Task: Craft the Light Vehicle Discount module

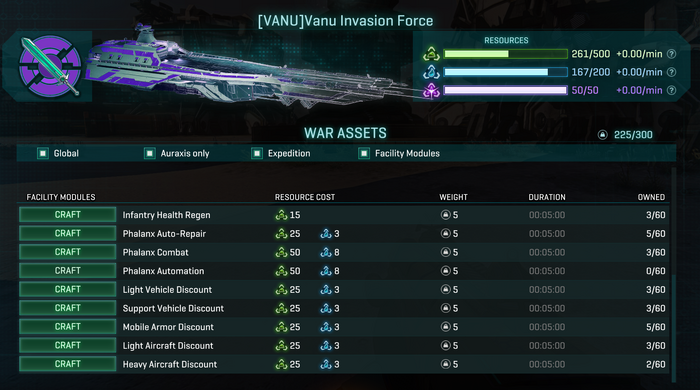Action: [x=67, y=290]
